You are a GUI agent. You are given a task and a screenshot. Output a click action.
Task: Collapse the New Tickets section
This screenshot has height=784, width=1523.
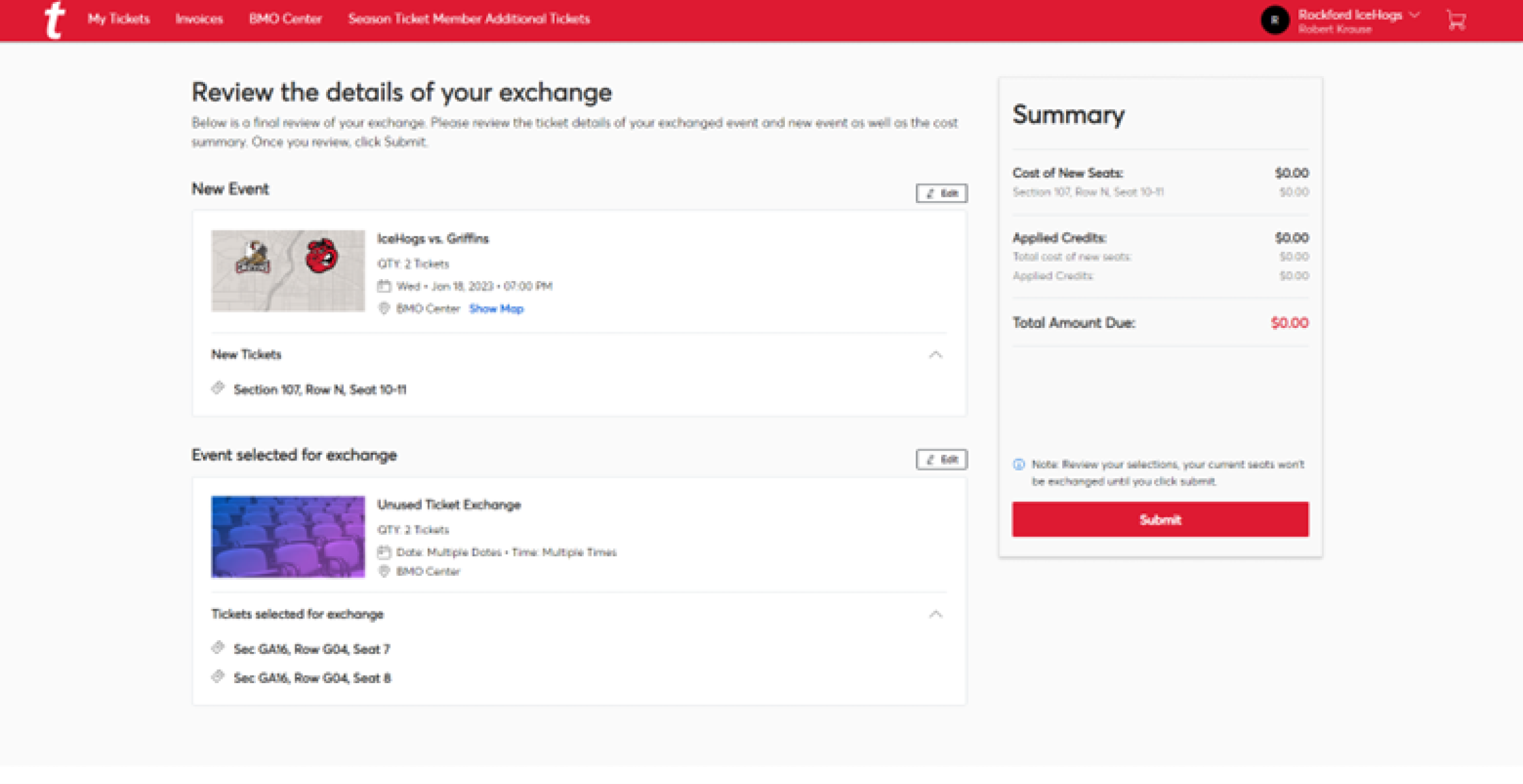[x=935, y=355]
